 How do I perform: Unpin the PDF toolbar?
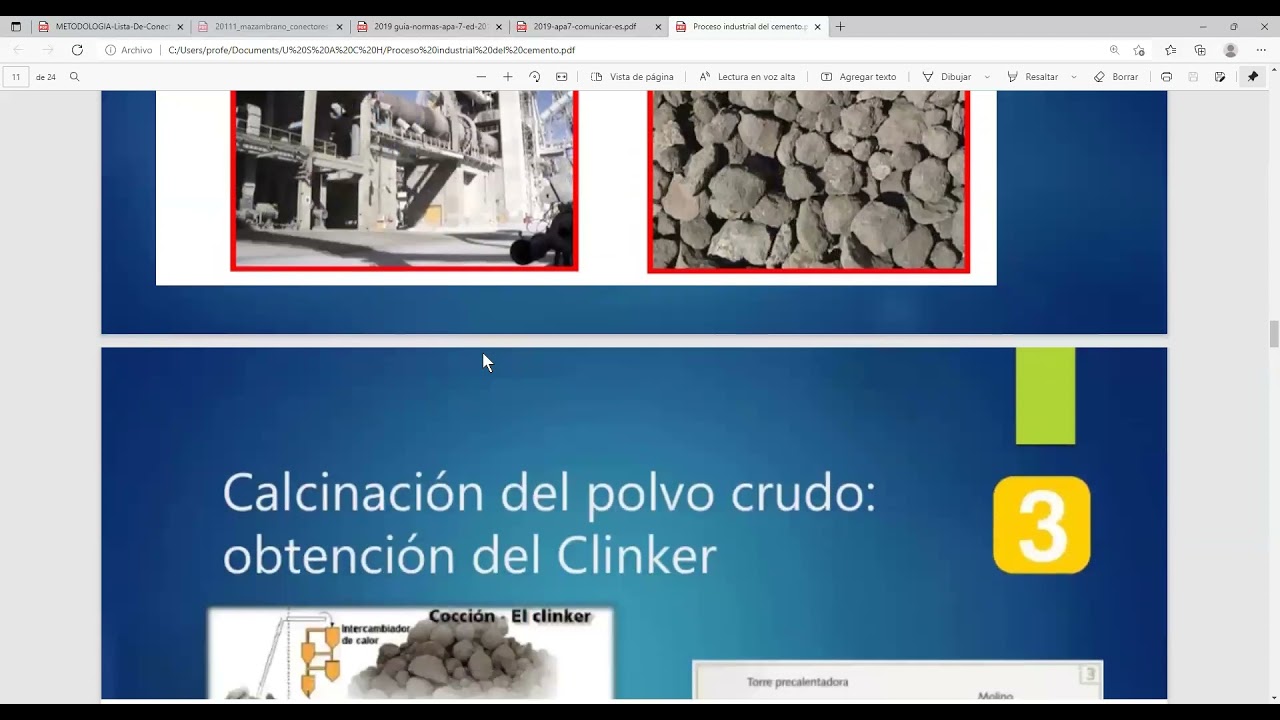[1252, 77]
